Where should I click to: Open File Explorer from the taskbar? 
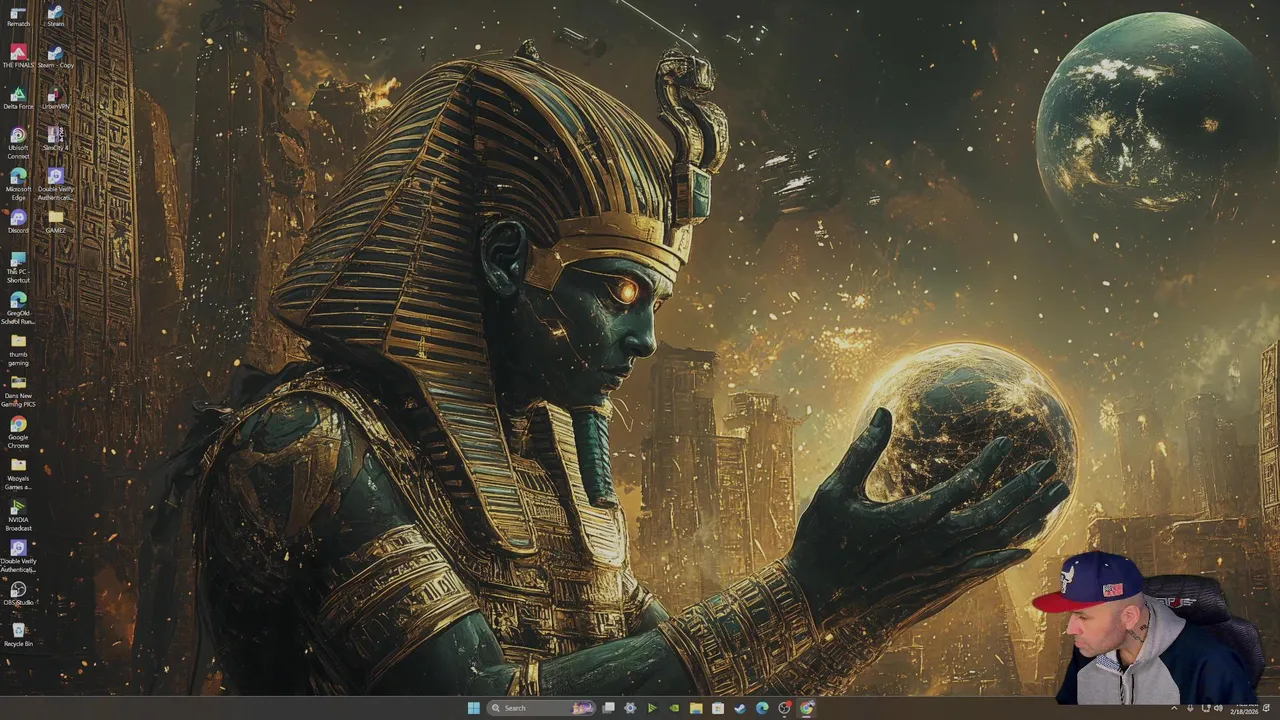696,708
